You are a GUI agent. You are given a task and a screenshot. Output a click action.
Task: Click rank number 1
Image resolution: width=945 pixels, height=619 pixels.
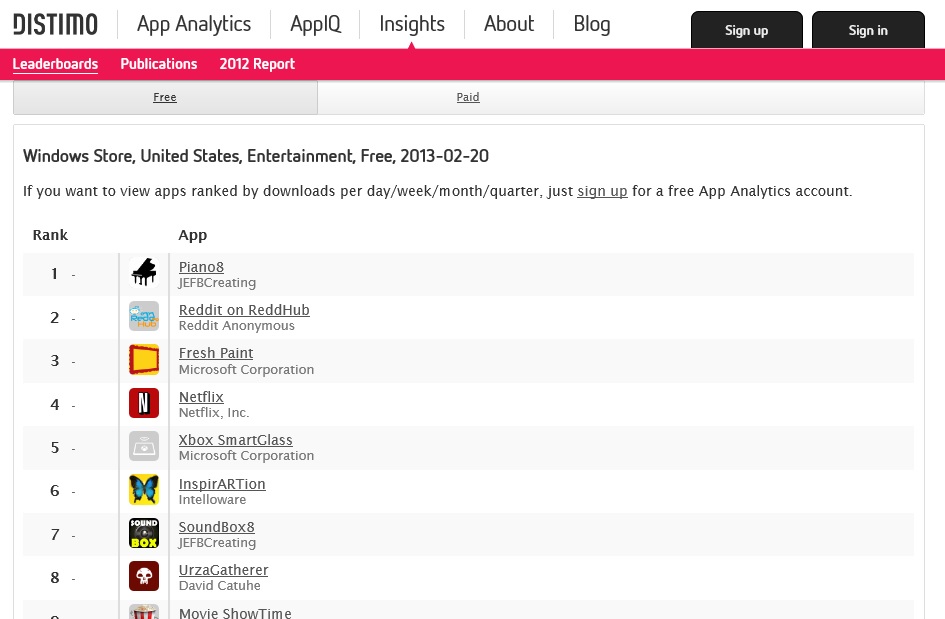point(55,274)
